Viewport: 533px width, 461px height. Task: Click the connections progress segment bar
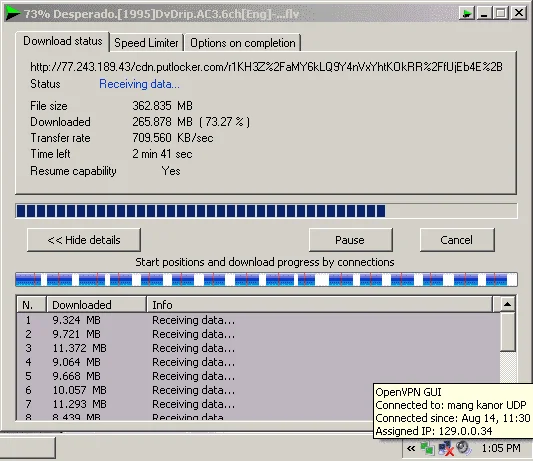pyautogui.click(x=266, y=279)
